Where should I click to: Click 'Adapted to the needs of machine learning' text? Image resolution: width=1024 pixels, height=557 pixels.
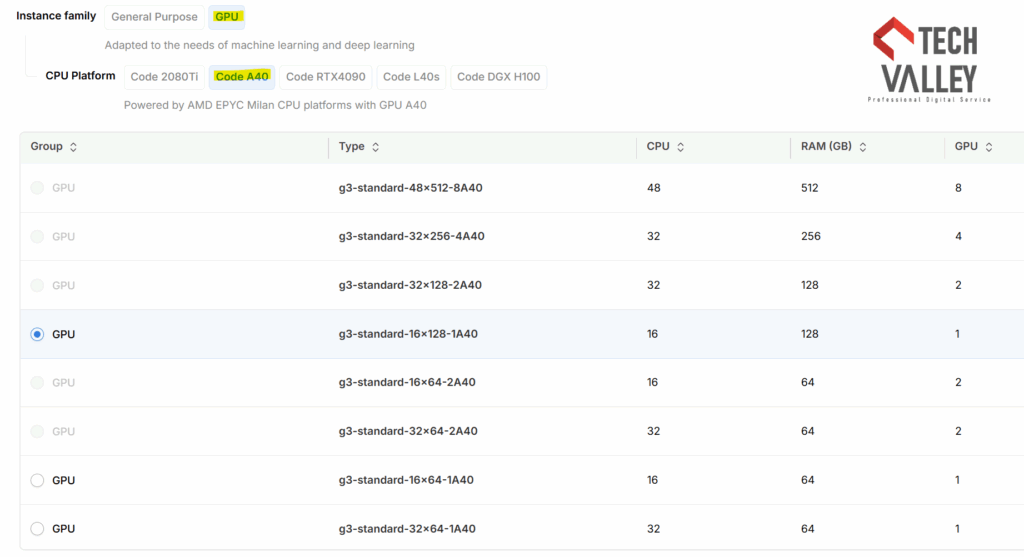tap(259, 45)
